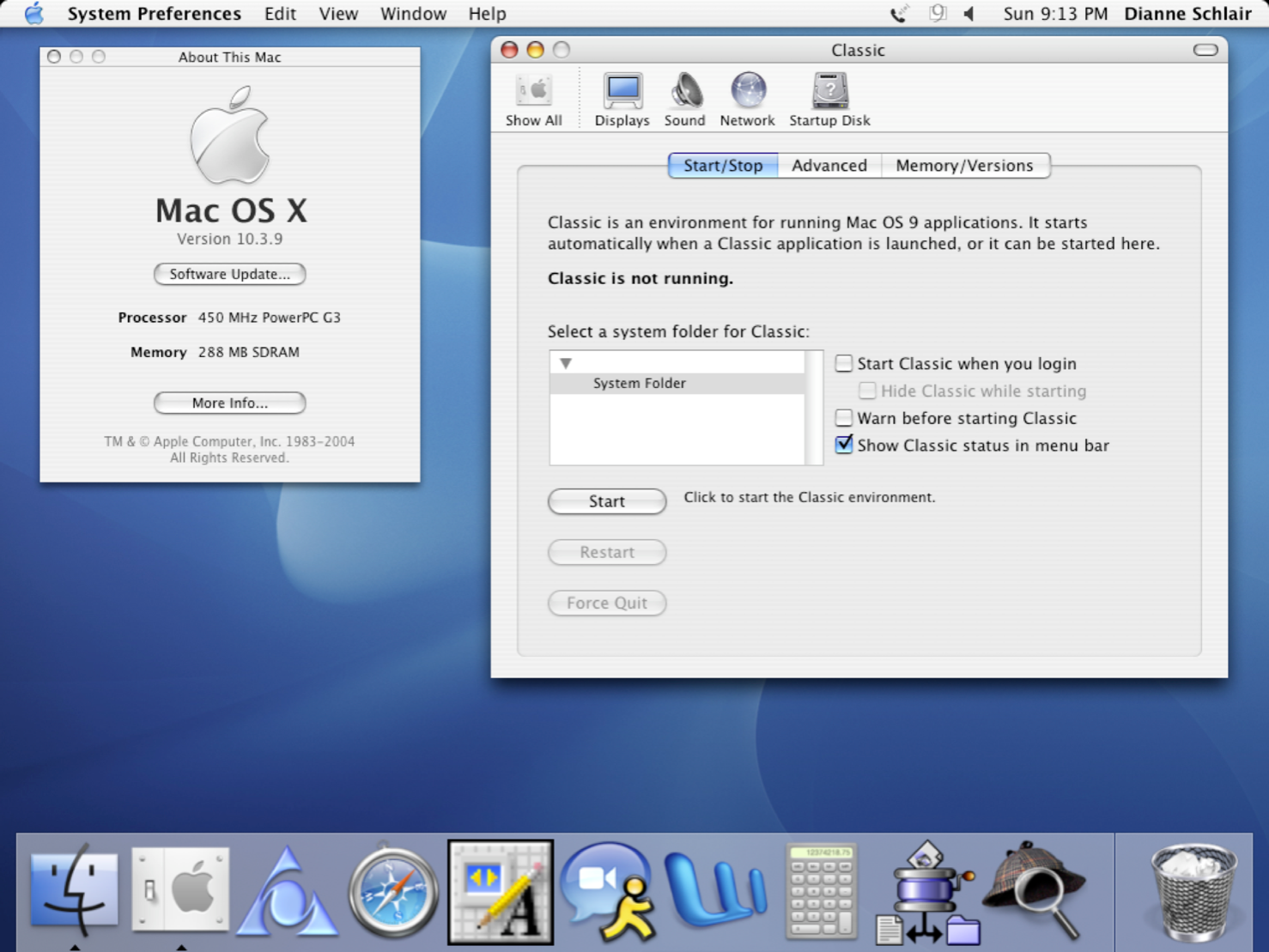1269x952 pixels.
Task: Open the Apple menu
Action: [34, 14]
